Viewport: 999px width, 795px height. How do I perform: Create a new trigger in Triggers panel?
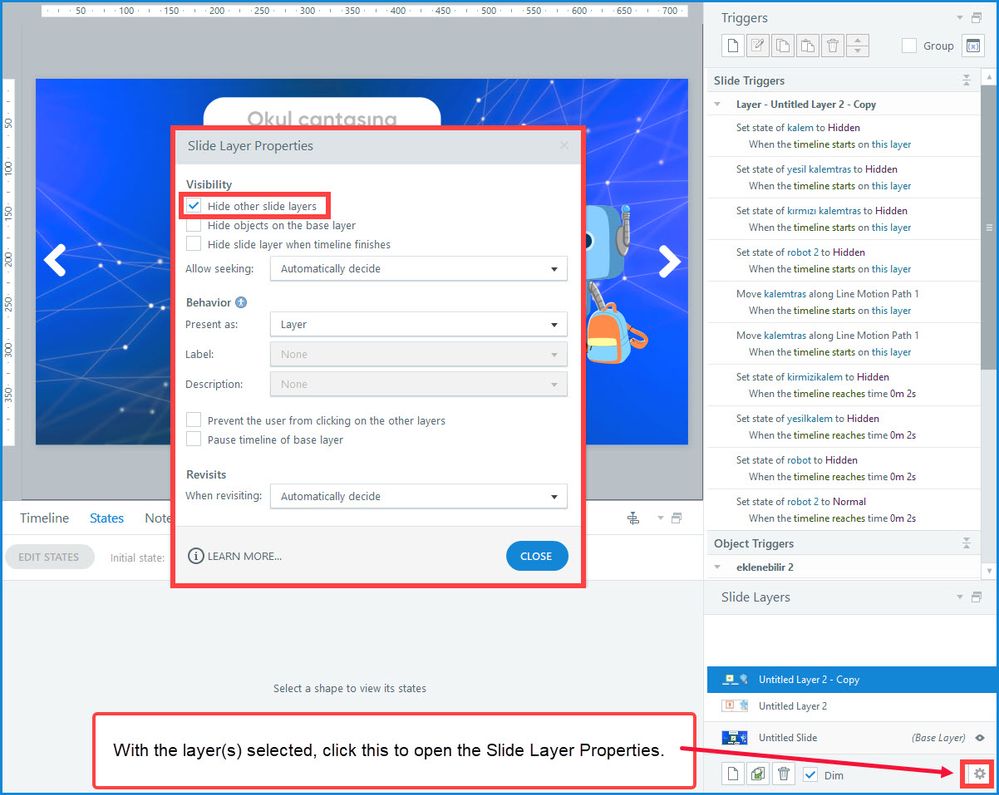point(733,46)
